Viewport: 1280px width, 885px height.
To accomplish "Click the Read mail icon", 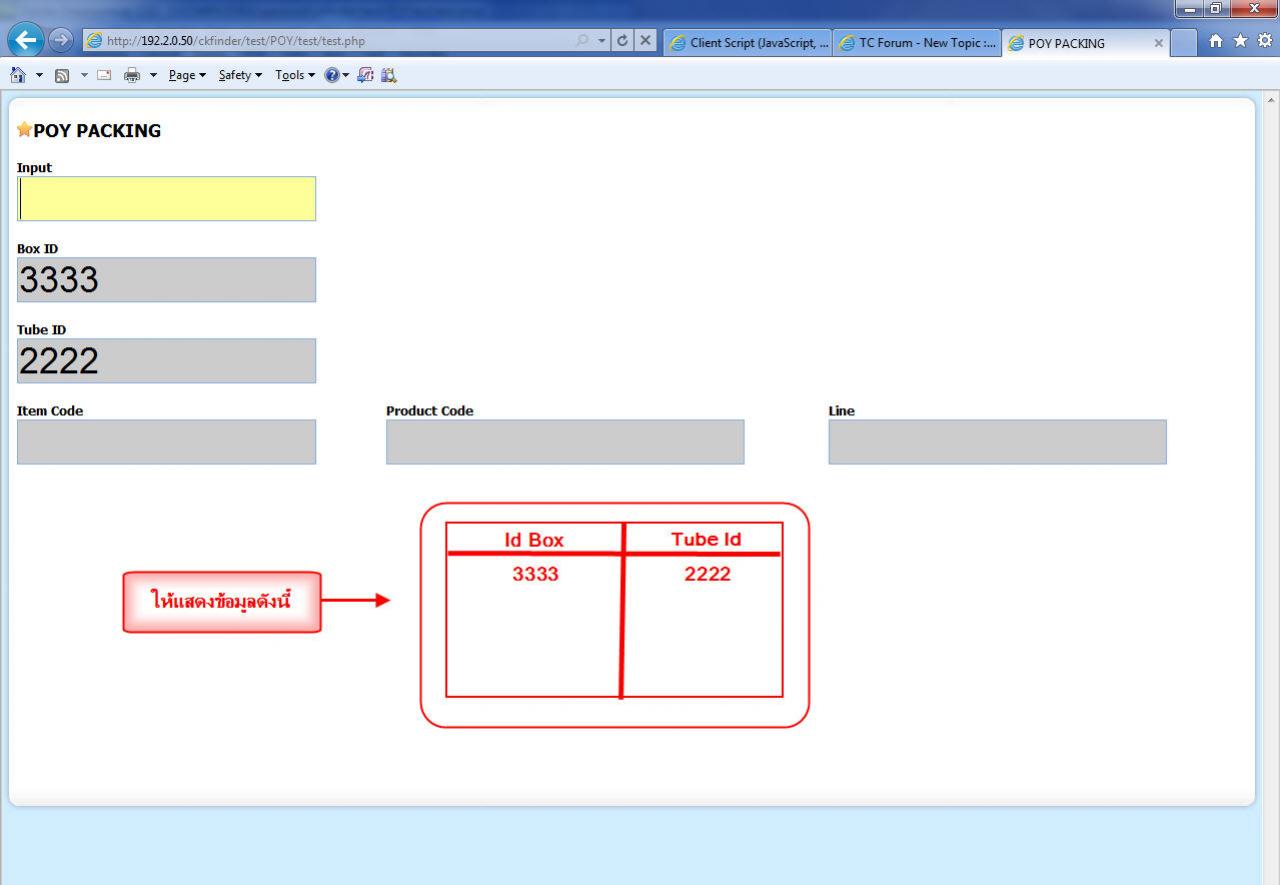I will [104, 75].
